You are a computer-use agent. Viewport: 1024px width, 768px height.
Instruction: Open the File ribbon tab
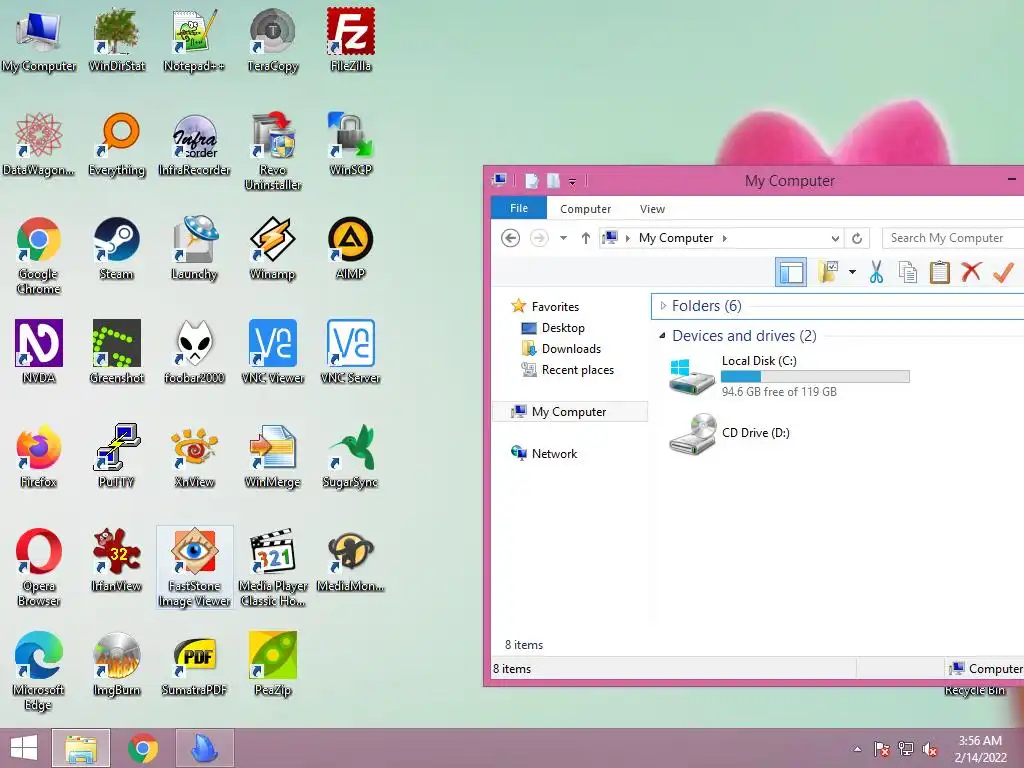point(519,208)
